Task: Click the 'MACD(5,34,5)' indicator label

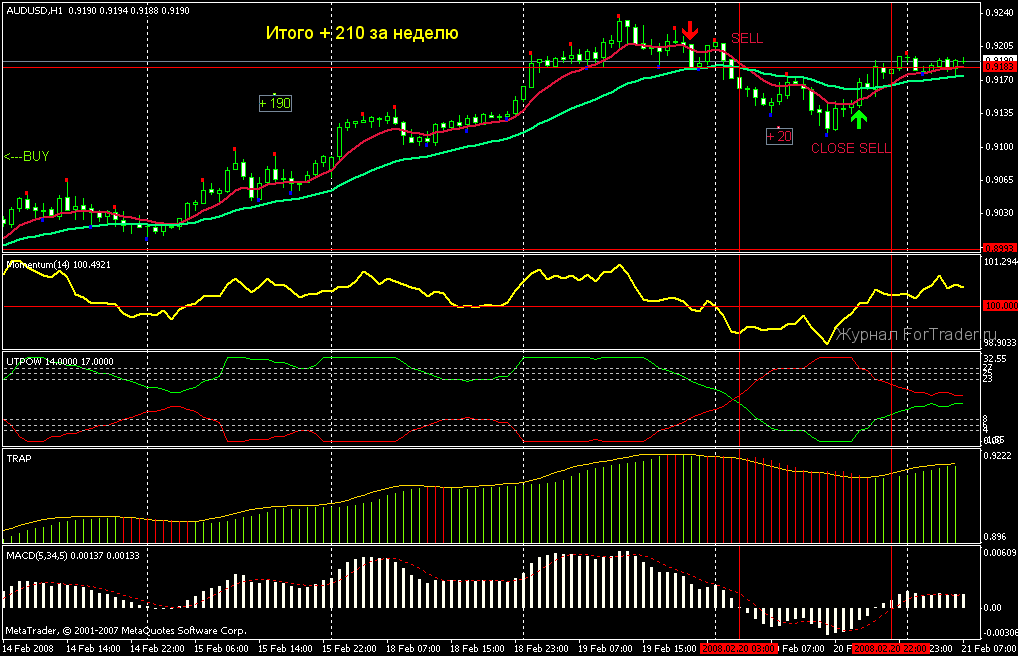Action: (x=73, y=555)
